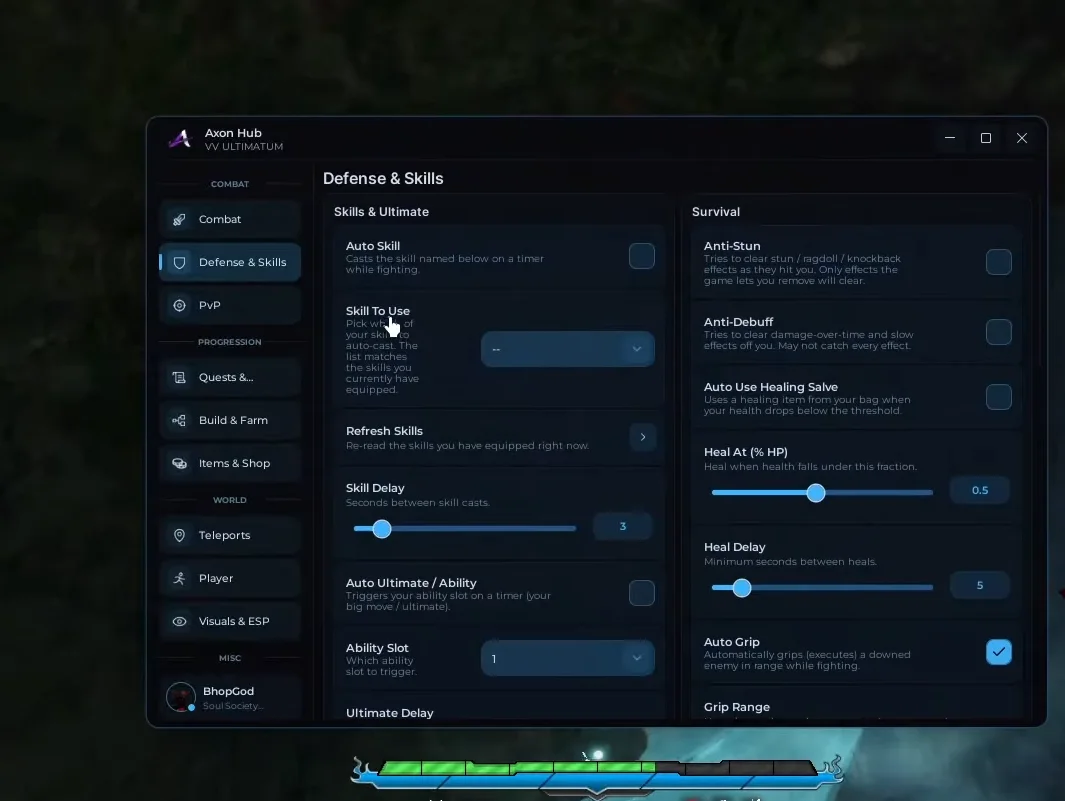This screenshot has height=801, width=1065.
Task: Go to the Build & Farm section
Action: click(230, 421)
